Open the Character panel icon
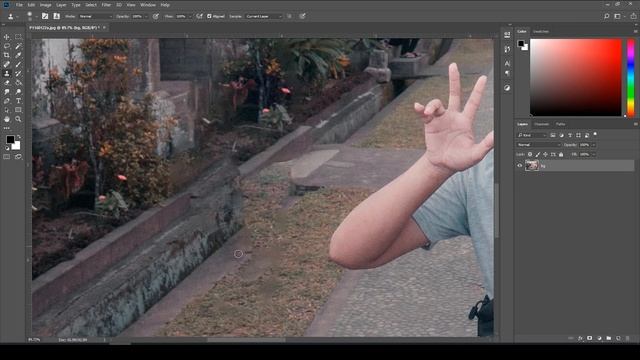Image resolution: width=640 pixels, height=360 pixels. (x=507, y=64)
